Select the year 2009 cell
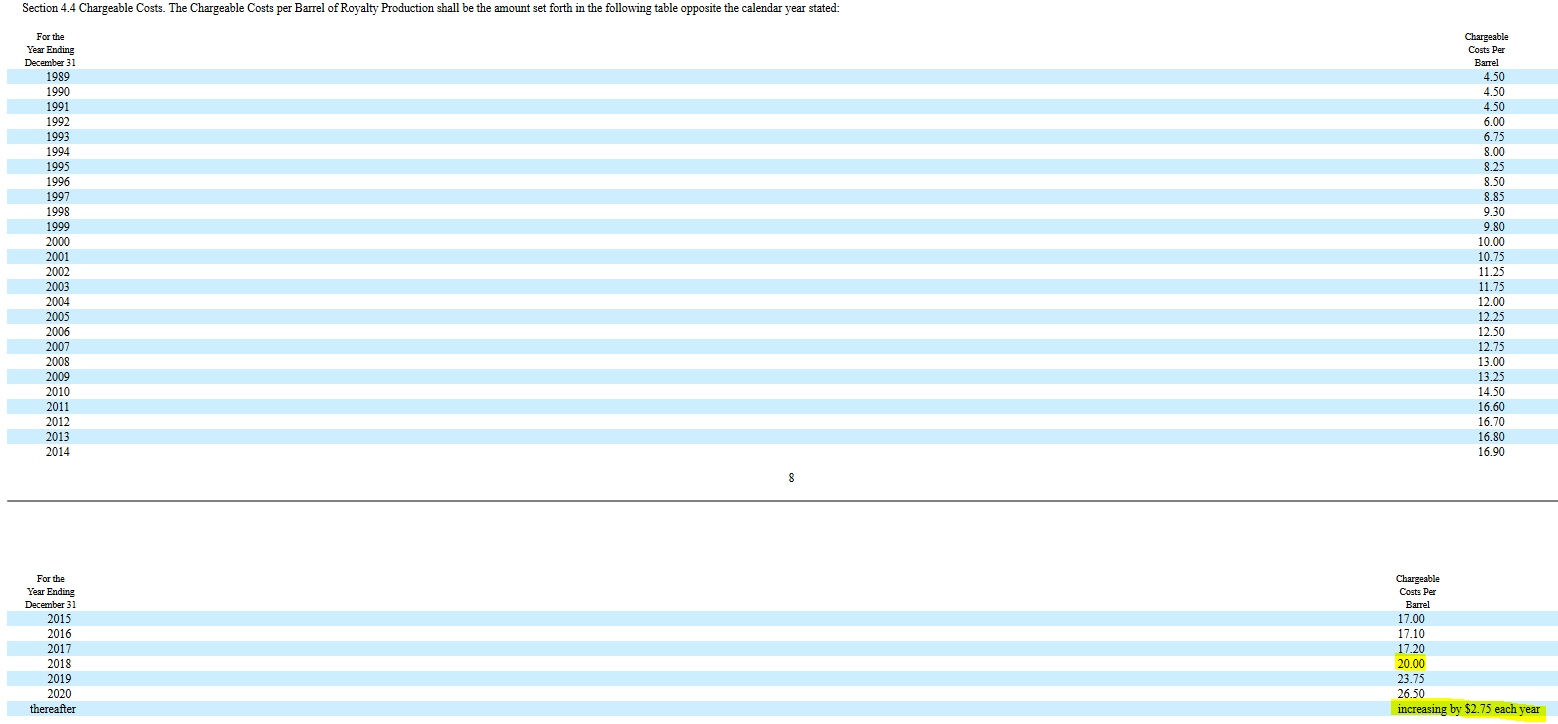The height and width of the screenshot is (724, 1558). (x=58, y=376)
